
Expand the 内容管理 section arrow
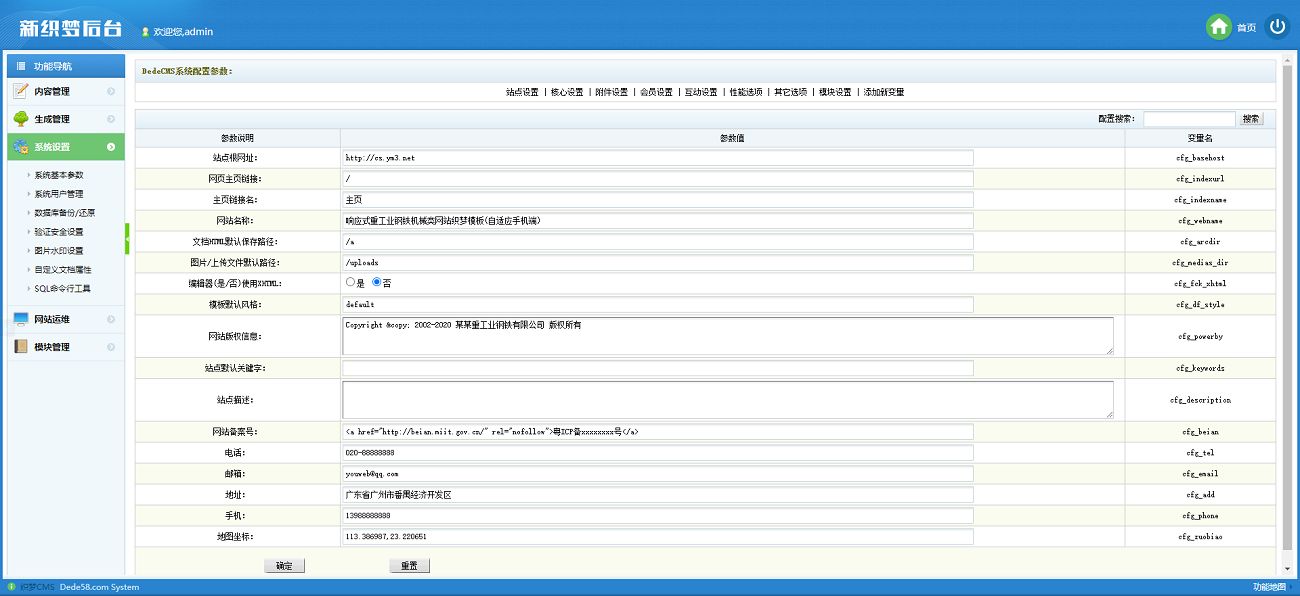pyautogui.click(x=111, y=92)
